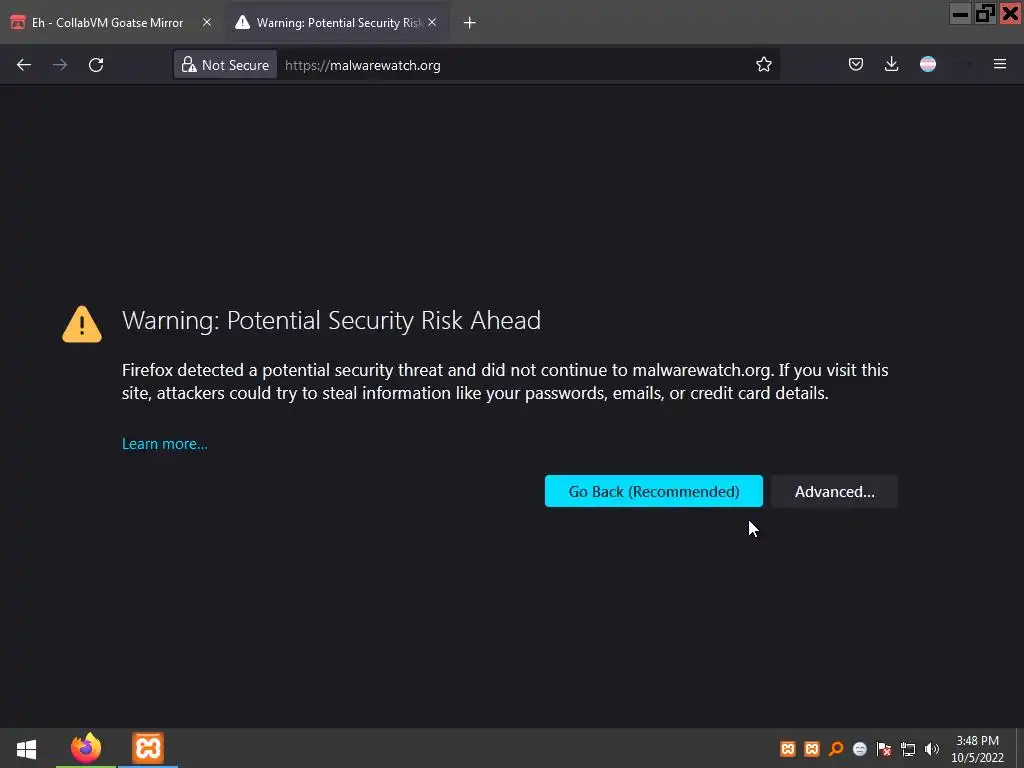This screenshot has width=1024, height=768.
Task: Click the grayed-out forward arrow
Action: pyautogui.click(x=60, y=65)
